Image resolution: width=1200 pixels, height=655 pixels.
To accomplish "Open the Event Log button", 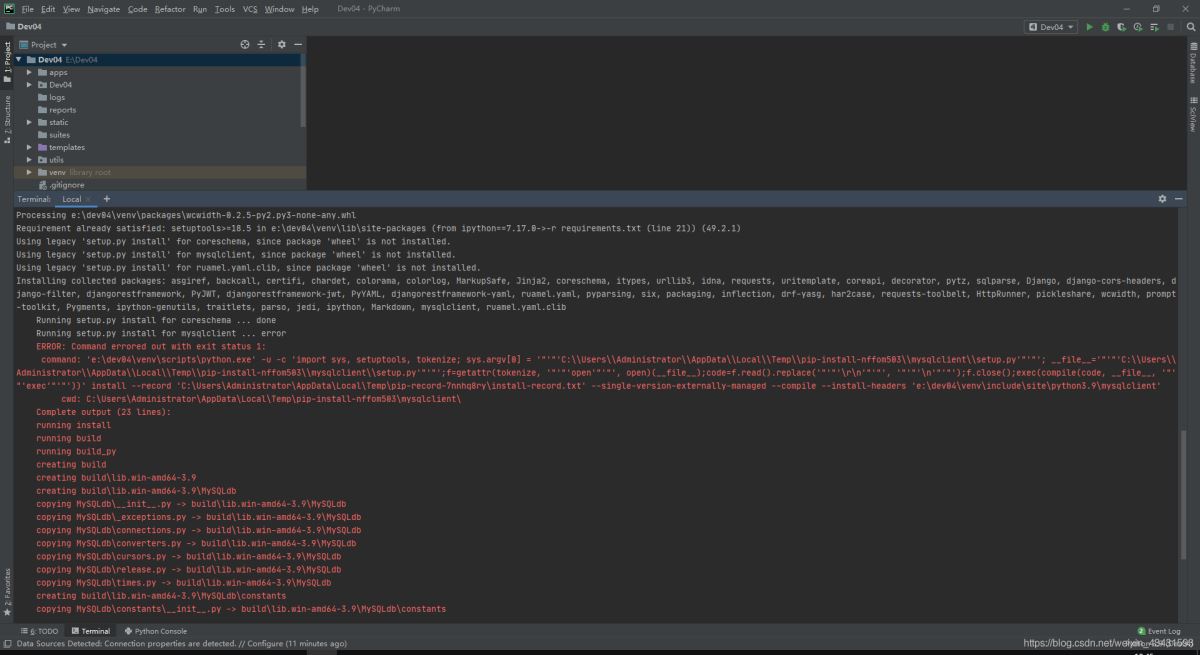I will pos(1159,631).
